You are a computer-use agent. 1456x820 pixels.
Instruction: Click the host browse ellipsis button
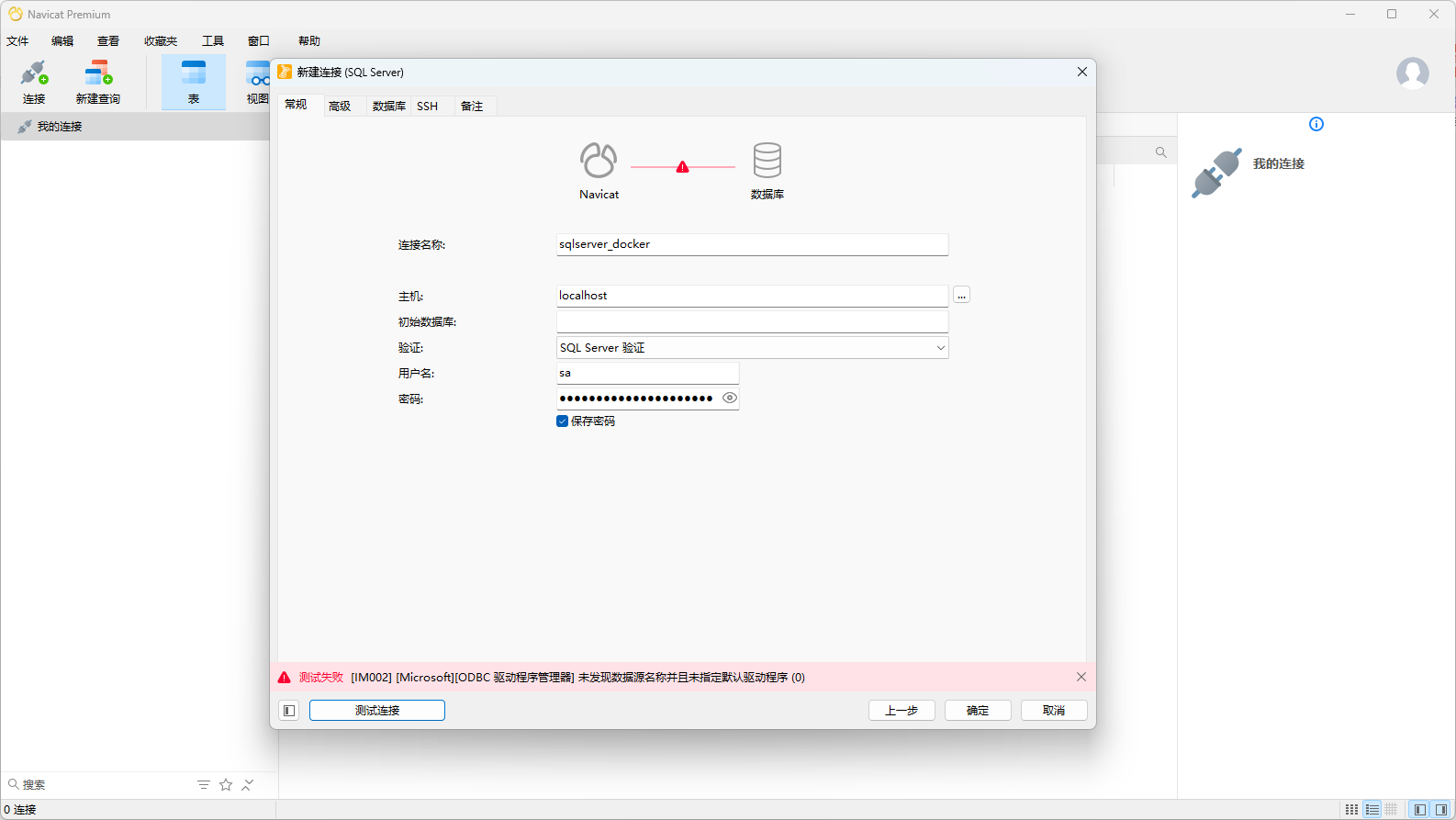pyautogui.click(x=961, y=295)
